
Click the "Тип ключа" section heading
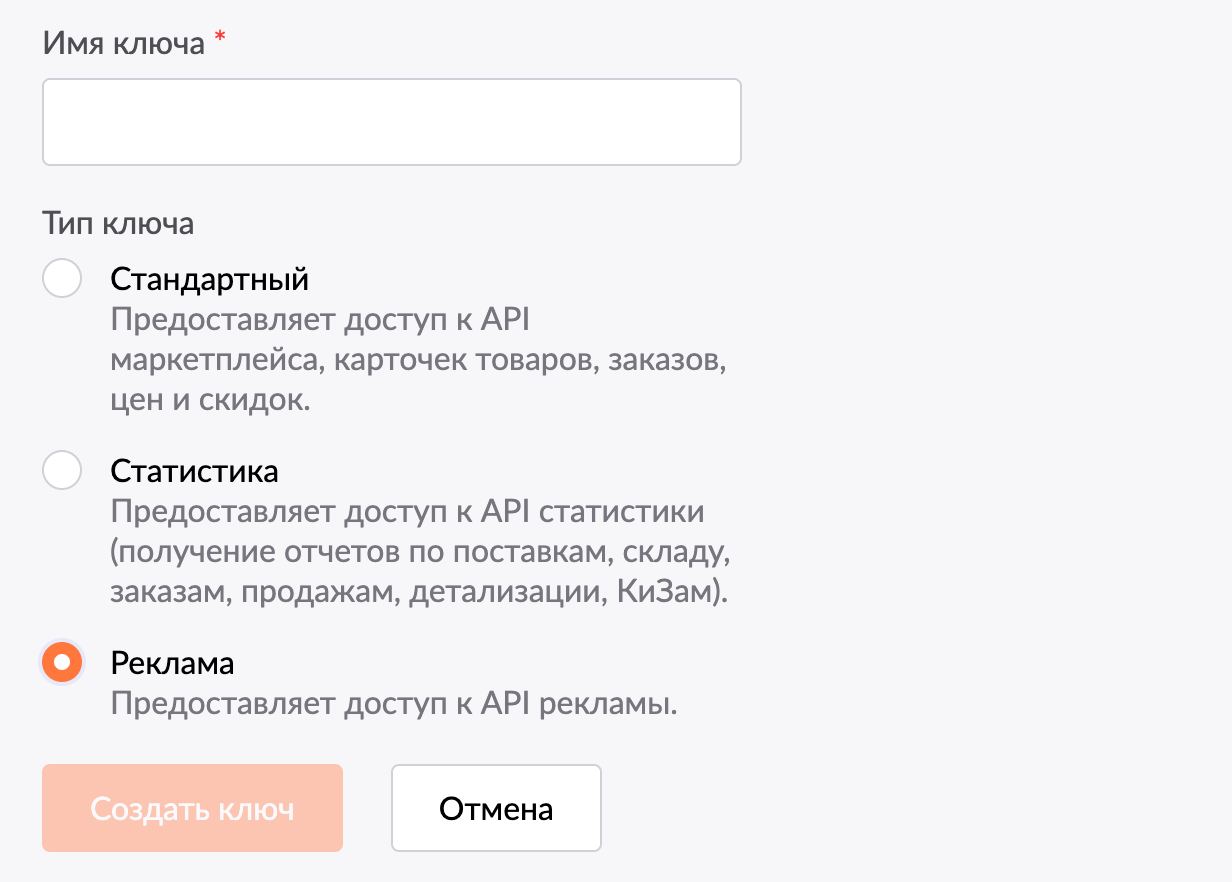pyautogui.click(x=118, y=223)
